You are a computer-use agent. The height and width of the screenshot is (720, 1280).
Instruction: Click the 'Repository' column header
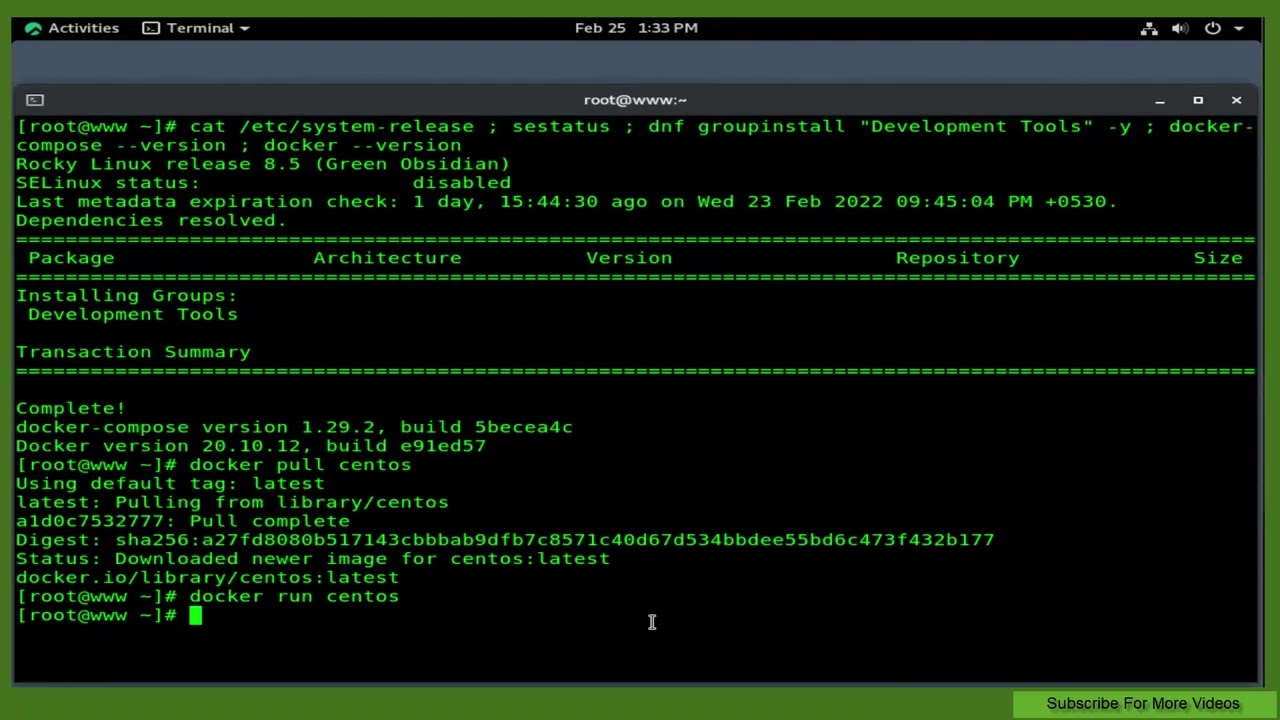(957, 258)
